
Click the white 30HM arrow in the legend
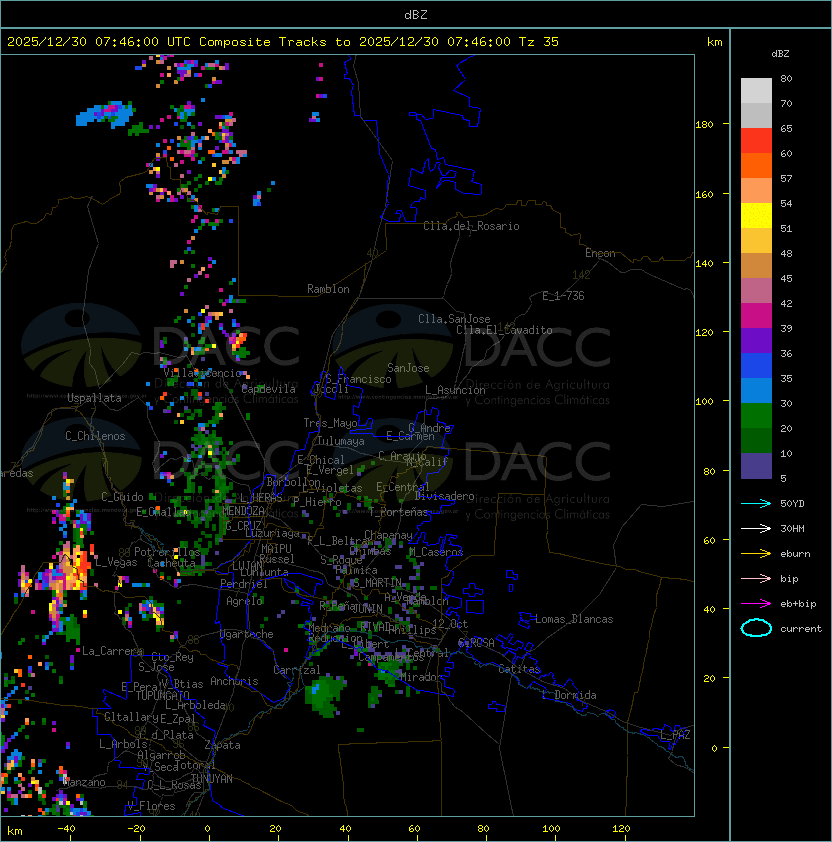pos(756,528)
